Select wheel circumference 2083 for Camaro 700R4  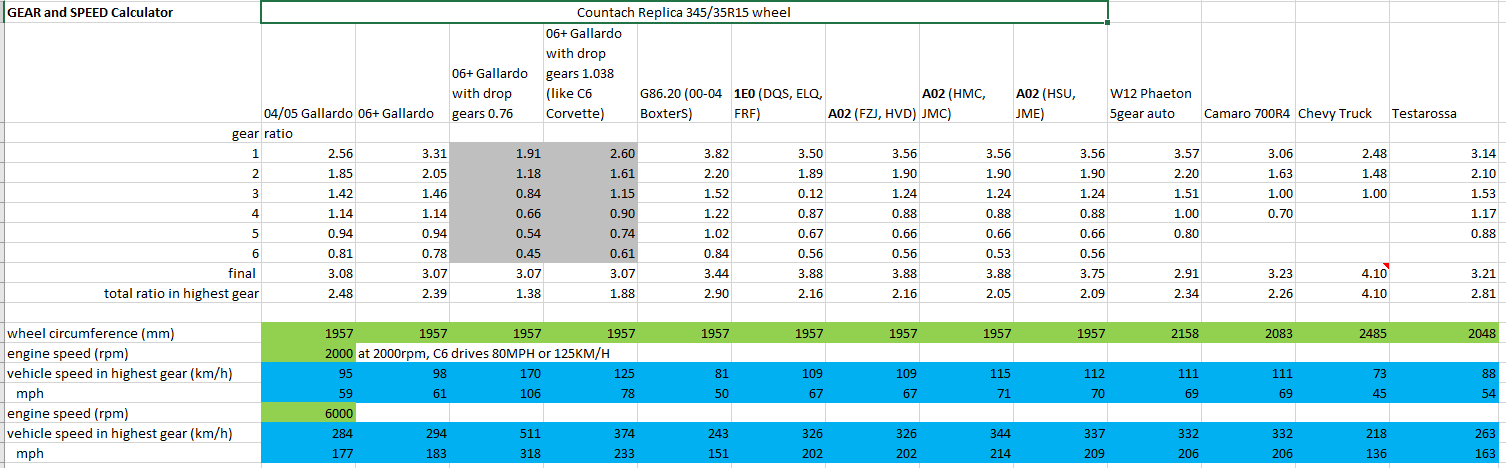pyautogui.click(x=1248, y=333)
